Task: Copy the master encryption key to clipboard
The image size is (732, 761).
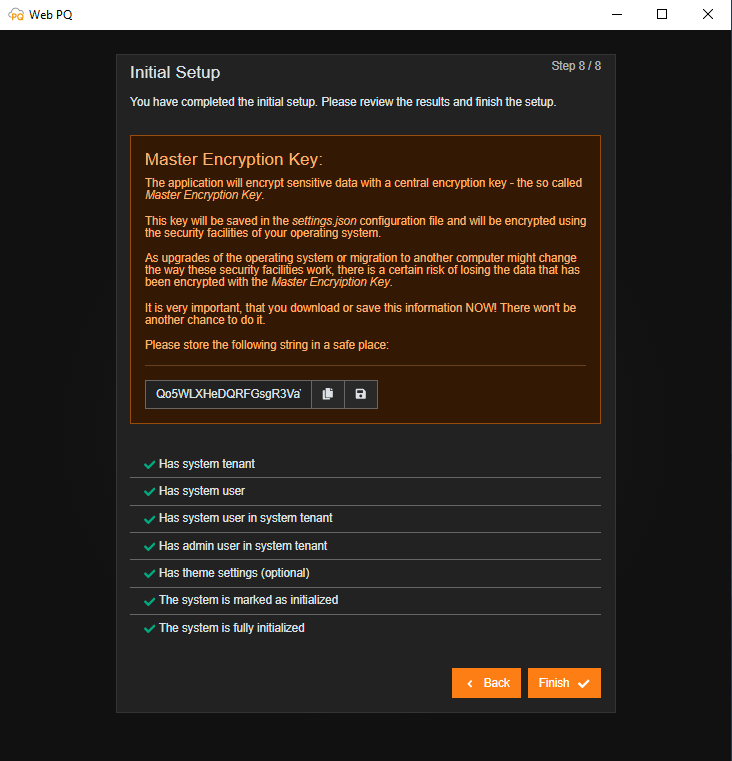Action: (328, 394)
